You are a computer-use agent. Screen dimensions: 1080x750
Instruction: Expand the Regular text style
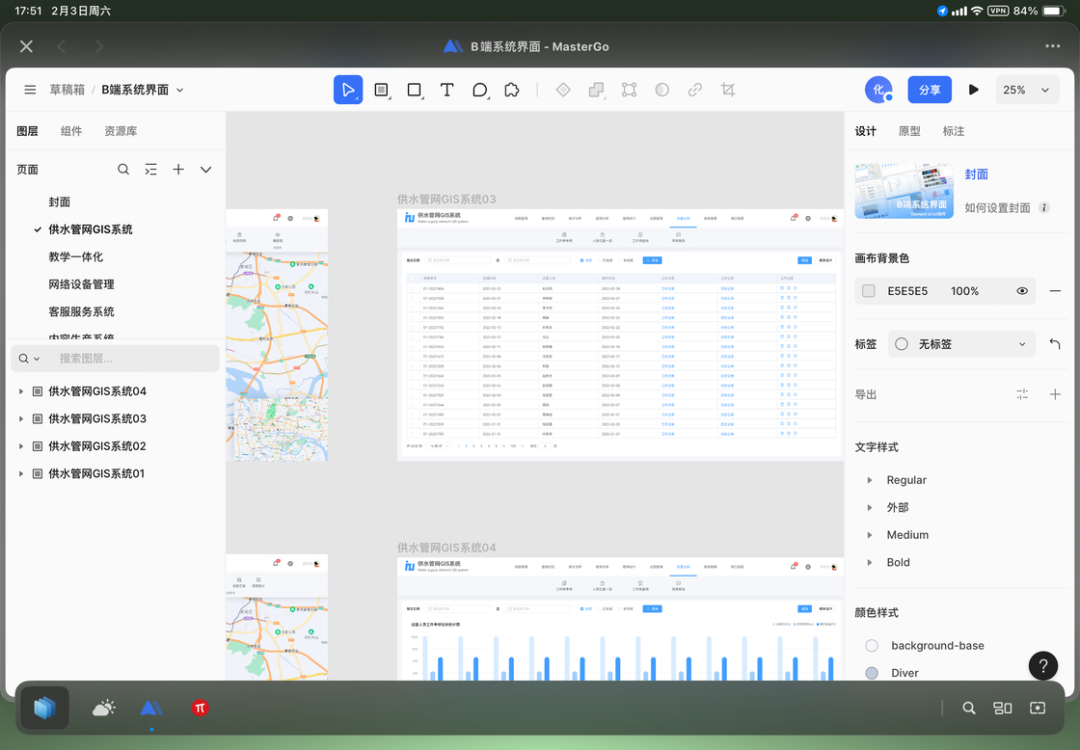coord(869,480)
